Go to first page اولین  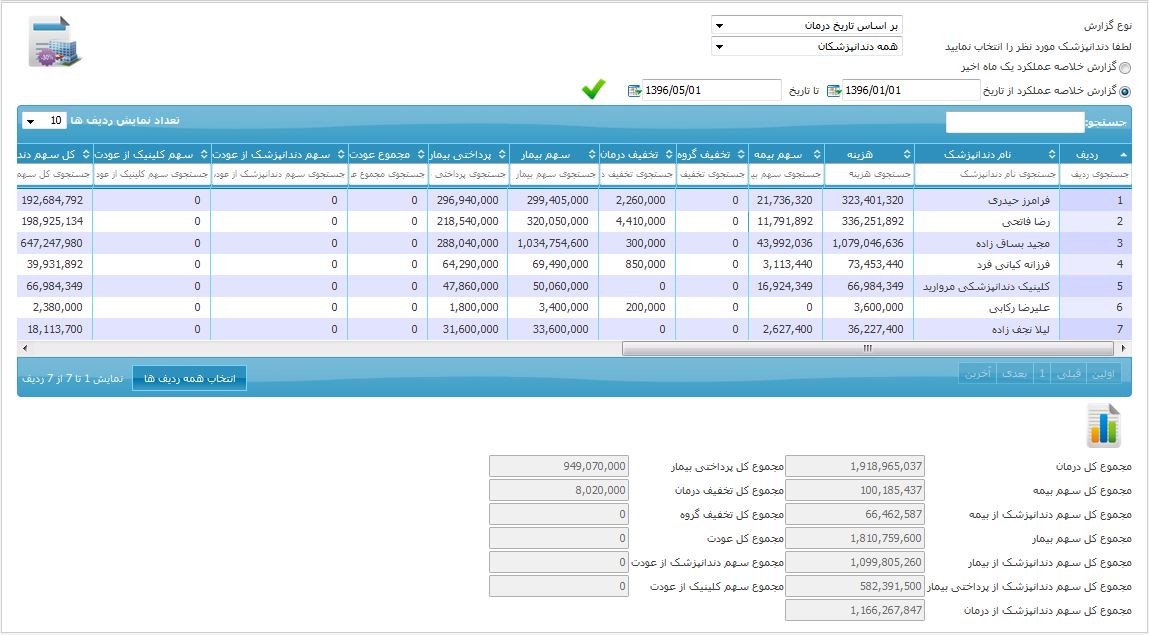click(x=1105, y=374)
